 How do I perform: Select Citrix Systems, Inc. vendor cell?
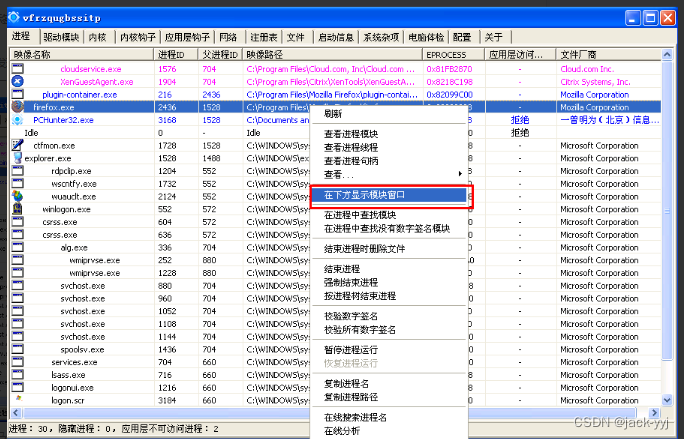click(x=595, y=82)
